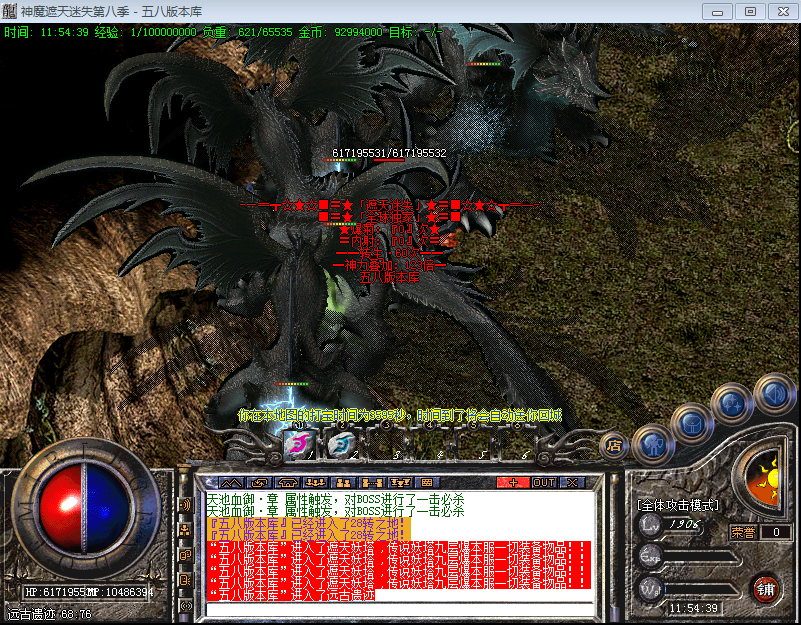
Task: Close the game window
Action: tap(784, 12)
